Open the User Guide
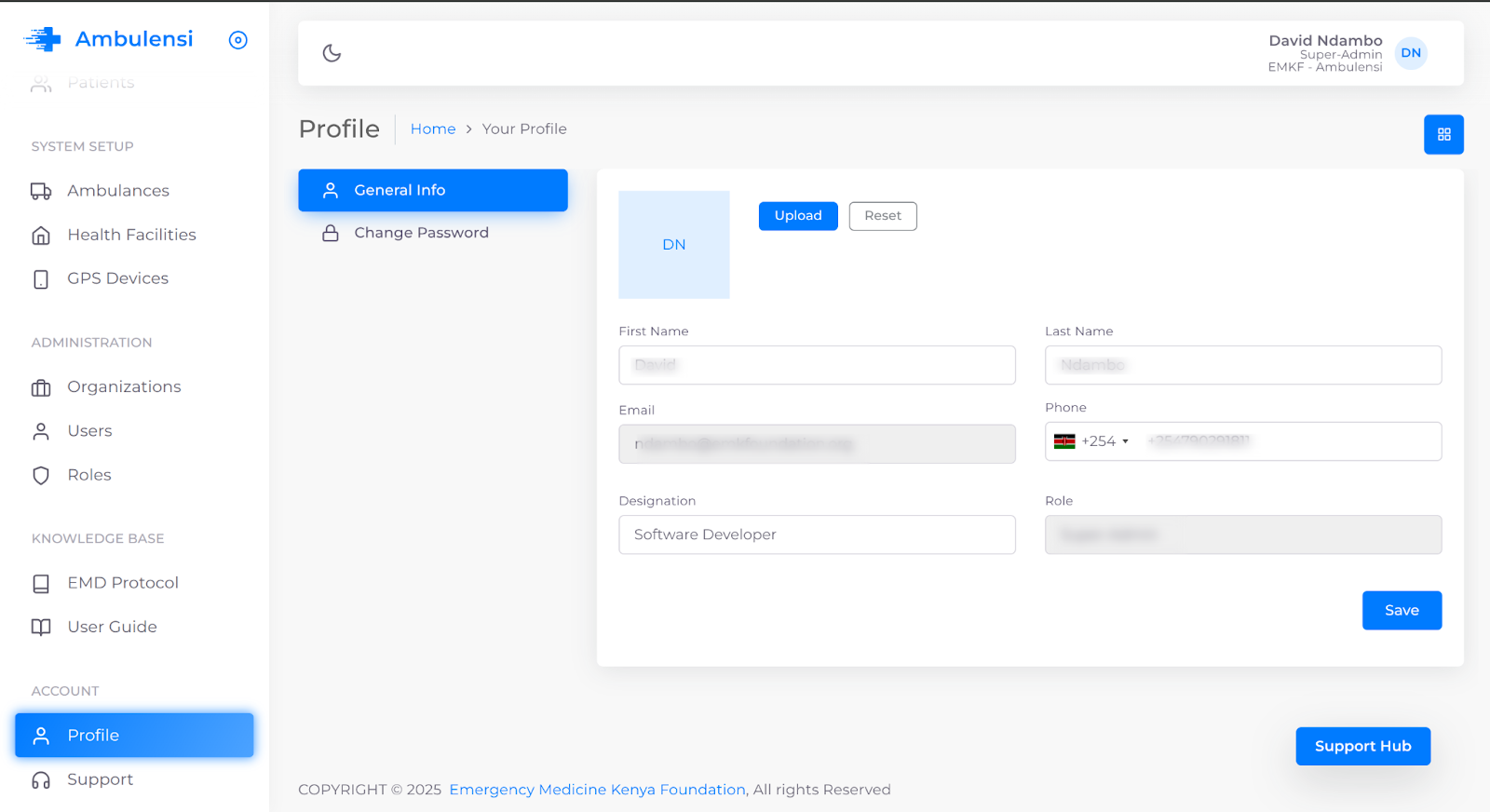1490x812 pixels. tap(112, 627)
